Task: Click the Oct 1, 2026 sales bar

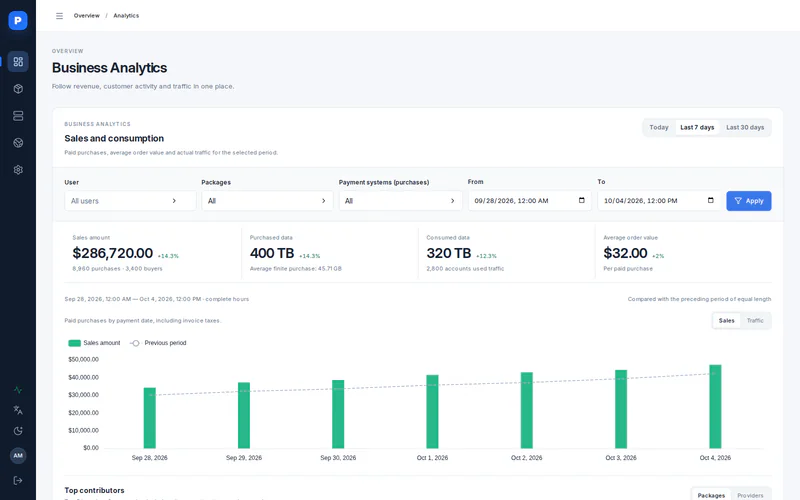Action: (x=432, y=412)
